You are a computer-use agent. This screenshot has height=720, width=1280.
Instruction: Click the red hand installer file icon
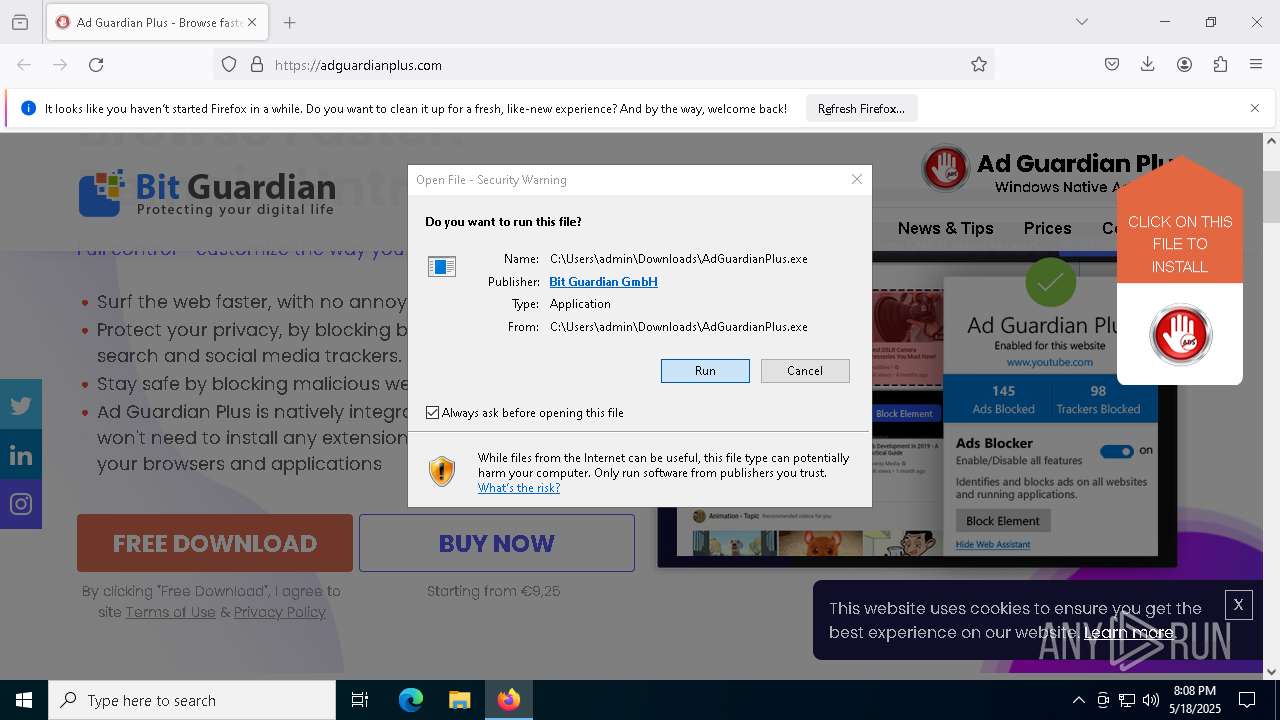(1180, 335)
